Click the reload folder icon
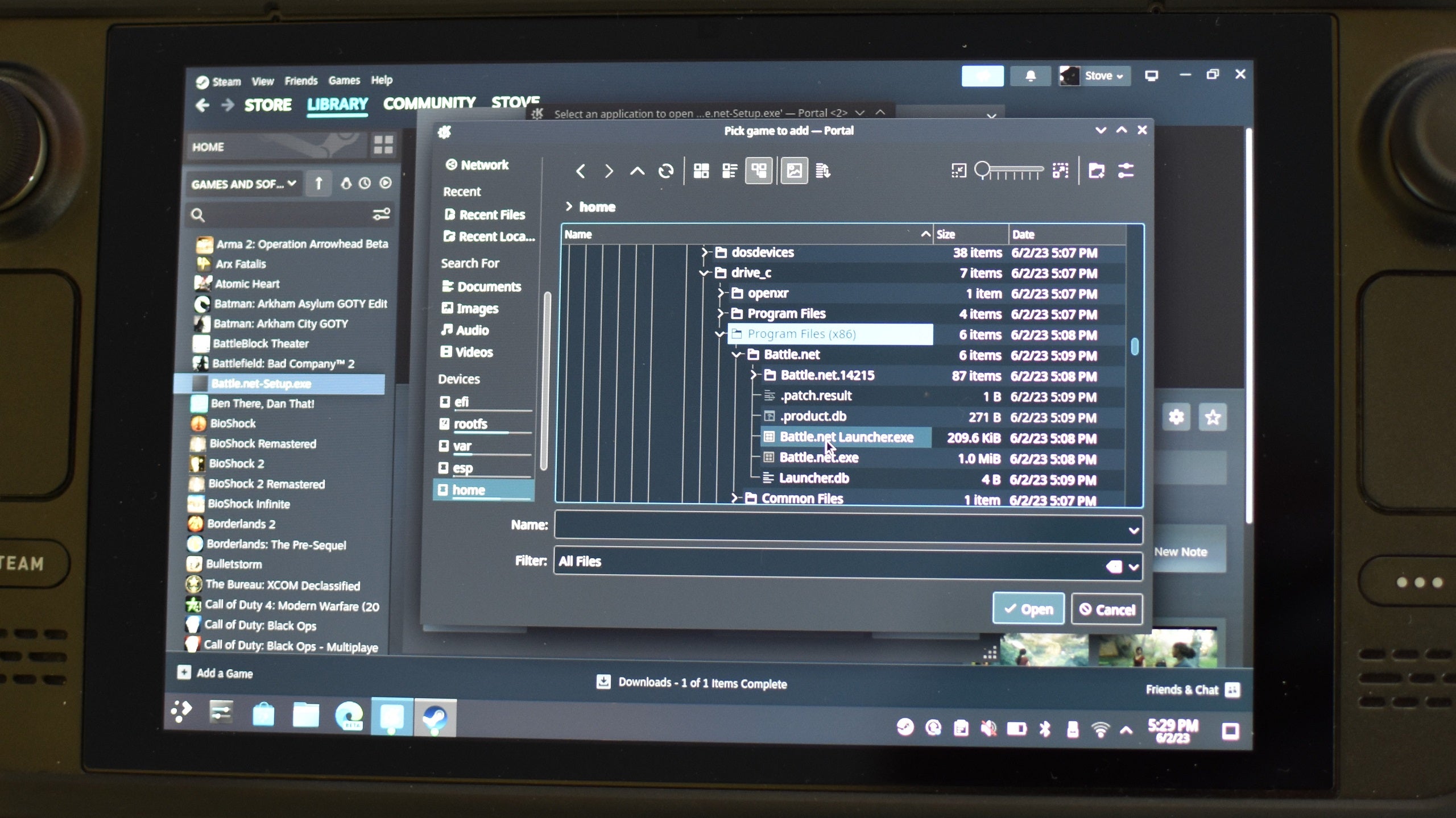Viewport: 1456px width, 818px height. click(665, 171)
